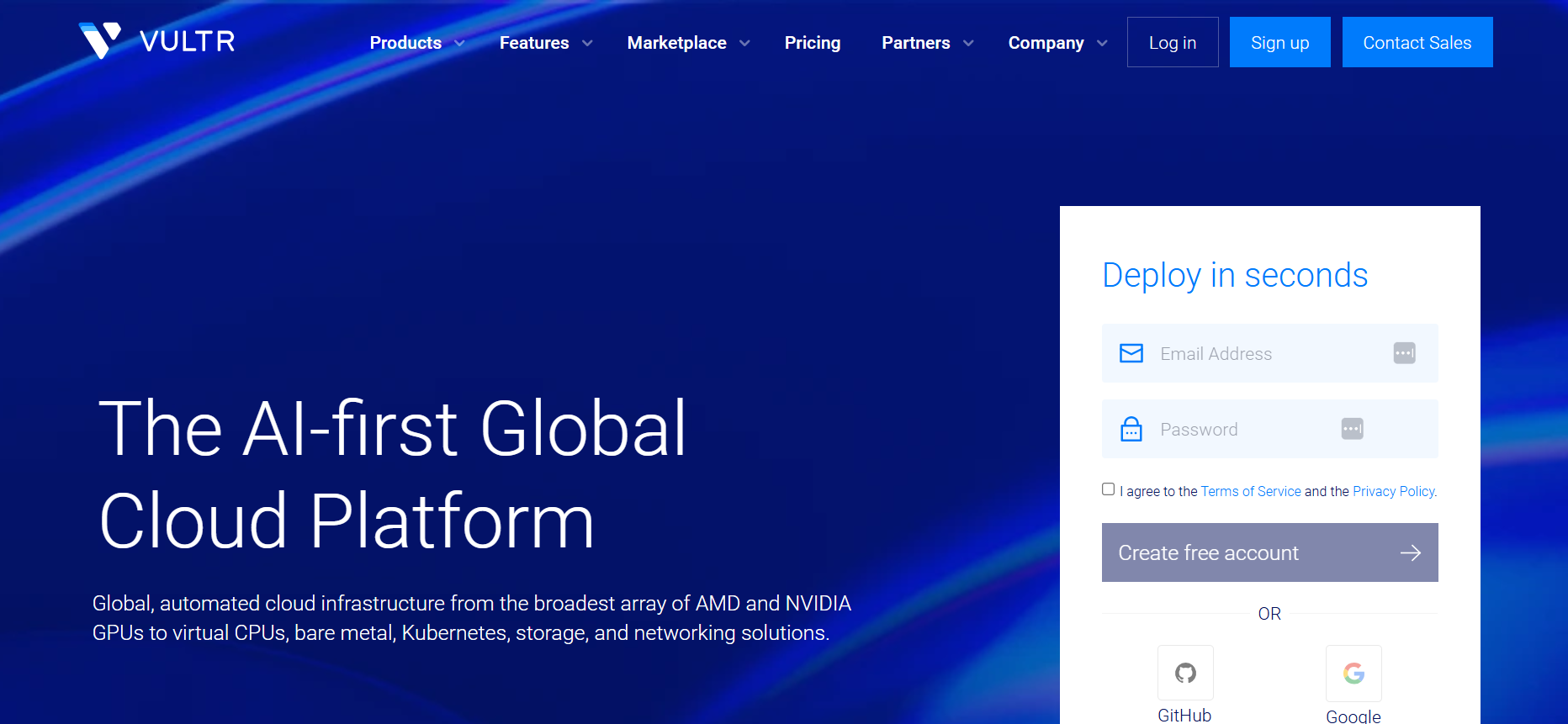Sign up with the GitHub icon

pos(1185,673)
